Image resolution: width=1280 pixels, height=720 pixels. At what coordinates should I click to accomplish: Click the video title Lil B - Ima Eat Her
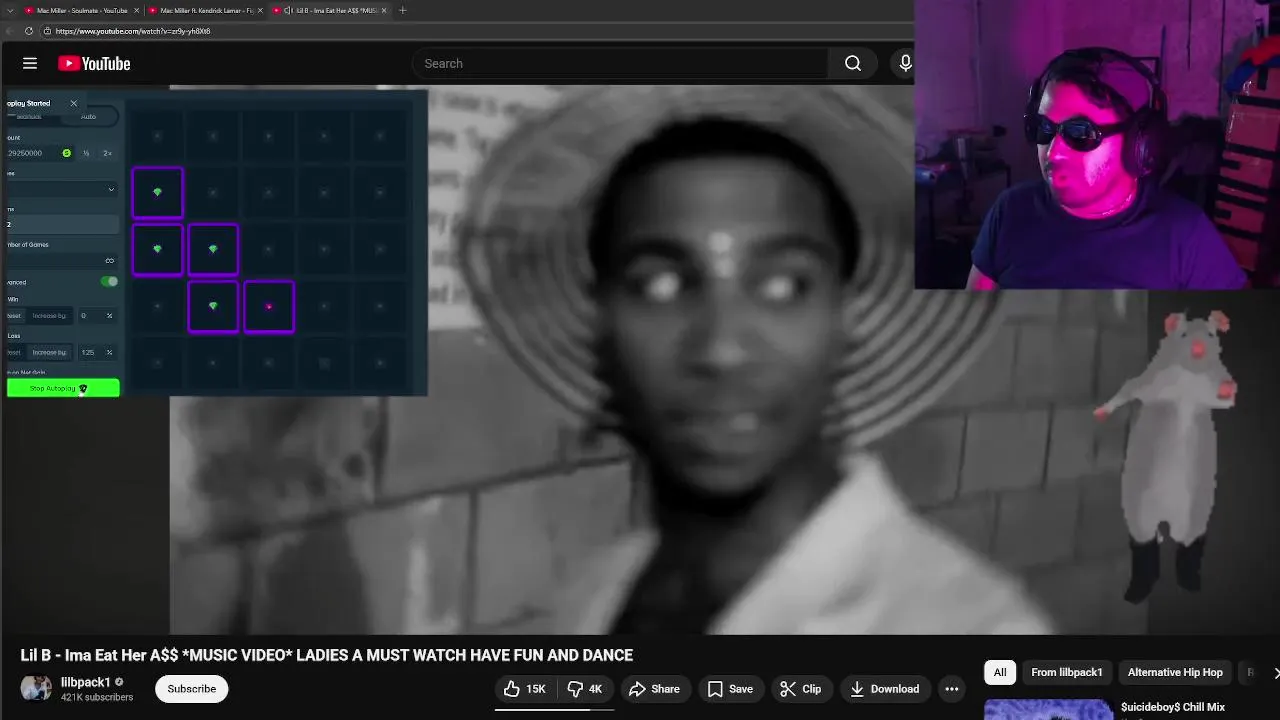coord(327,655)
